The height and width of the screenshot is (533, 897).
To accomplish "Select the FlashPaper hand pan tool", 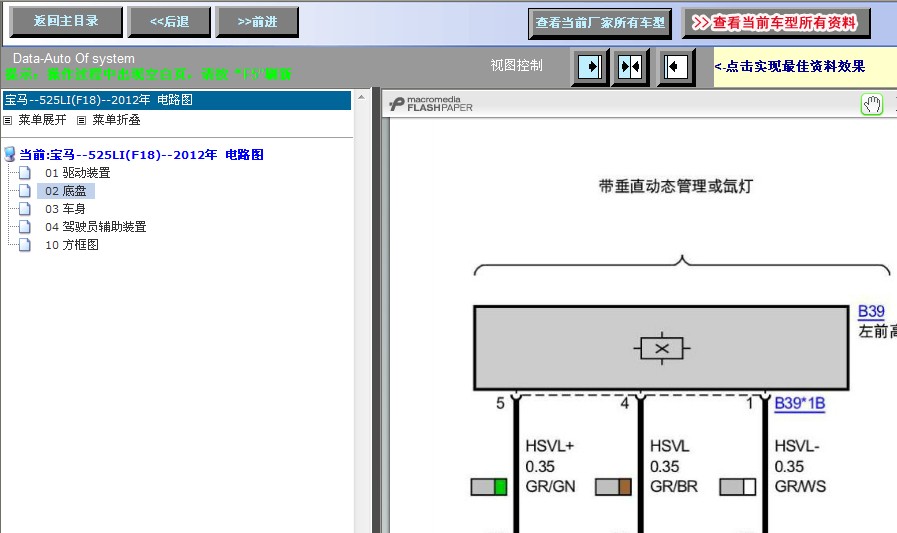I will tap(872, 105).
